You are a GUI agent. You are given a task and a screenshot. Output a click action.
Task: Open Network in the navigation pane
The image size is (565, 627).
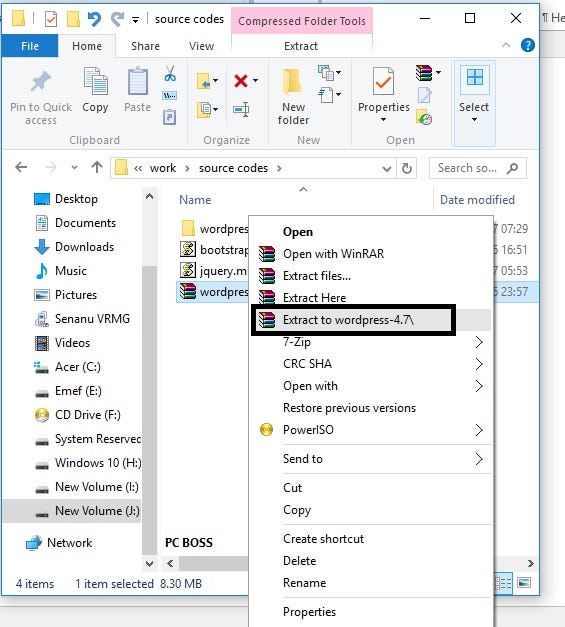[x=59, y=543]
